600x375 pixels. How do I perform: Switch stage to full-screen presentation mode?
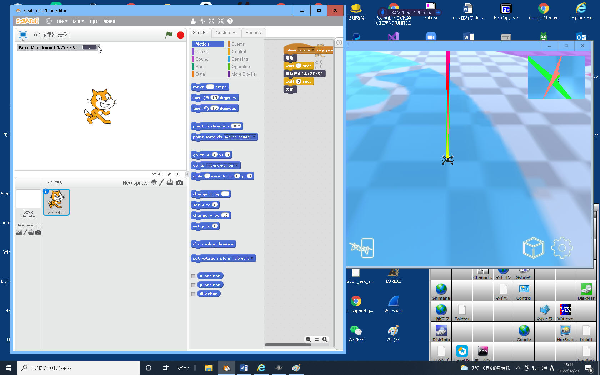[x=23, y=35]
